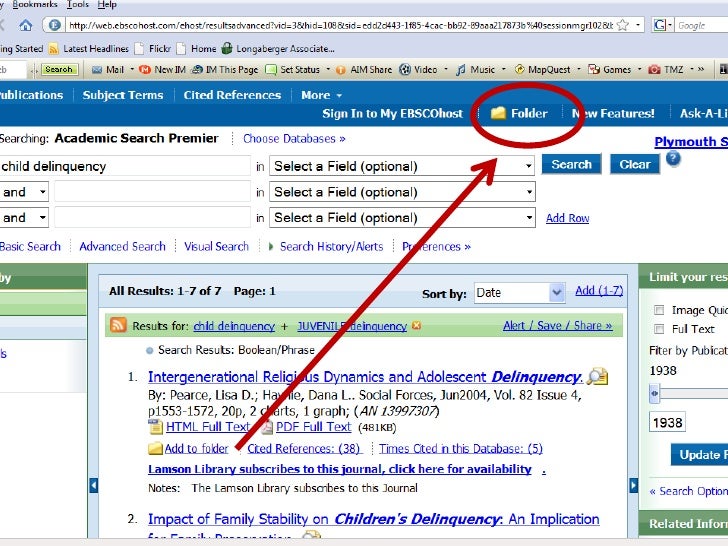Click Cited References: (38) link

pyautogui.click(x=304, y=448)
